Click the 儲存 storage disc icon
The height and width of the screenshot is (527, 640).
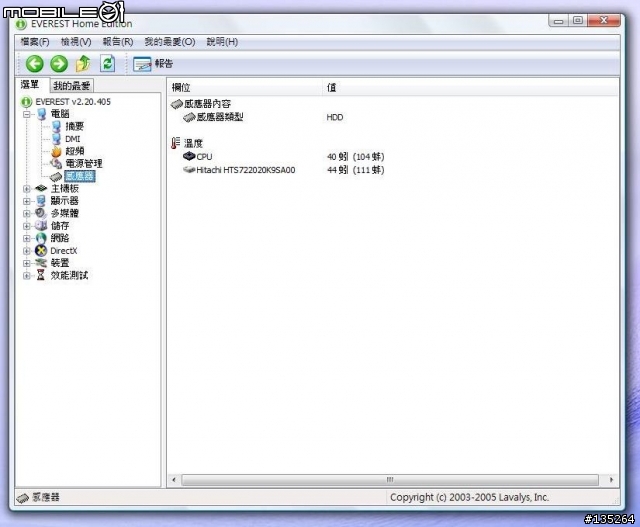(x=41, y=225)
